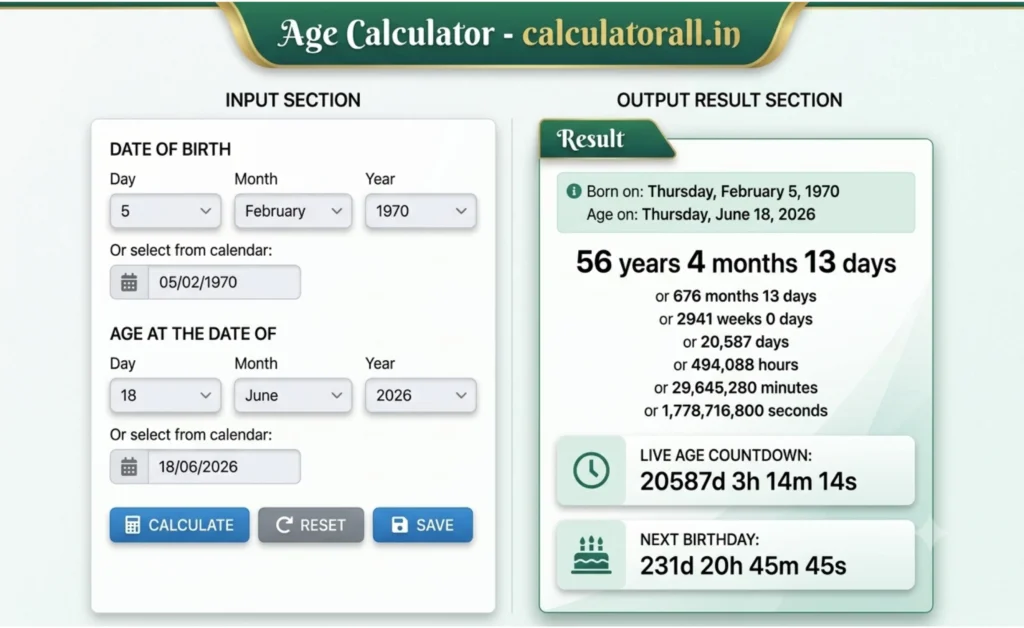1024x628 pixels.
Task: Click the '20587d 3h 14m 14s' countdown value
Action: [748, 482]
